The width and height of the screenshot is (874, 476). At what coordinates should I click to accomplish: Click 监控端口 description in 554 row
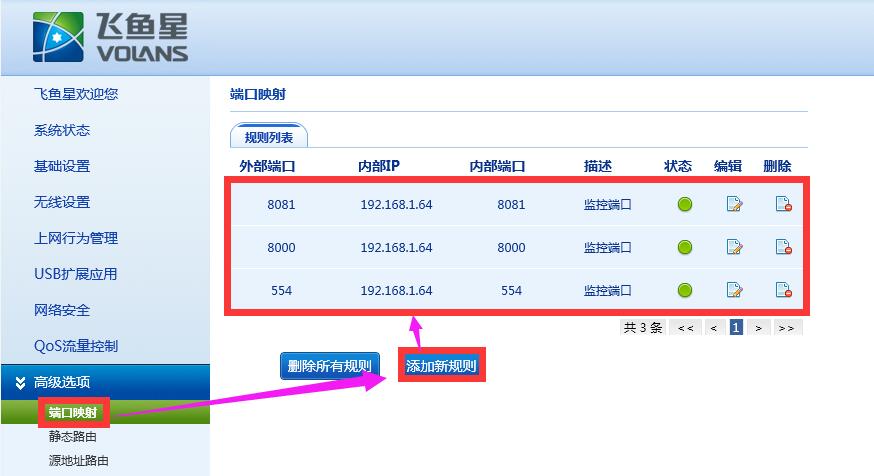coord(608,290)
